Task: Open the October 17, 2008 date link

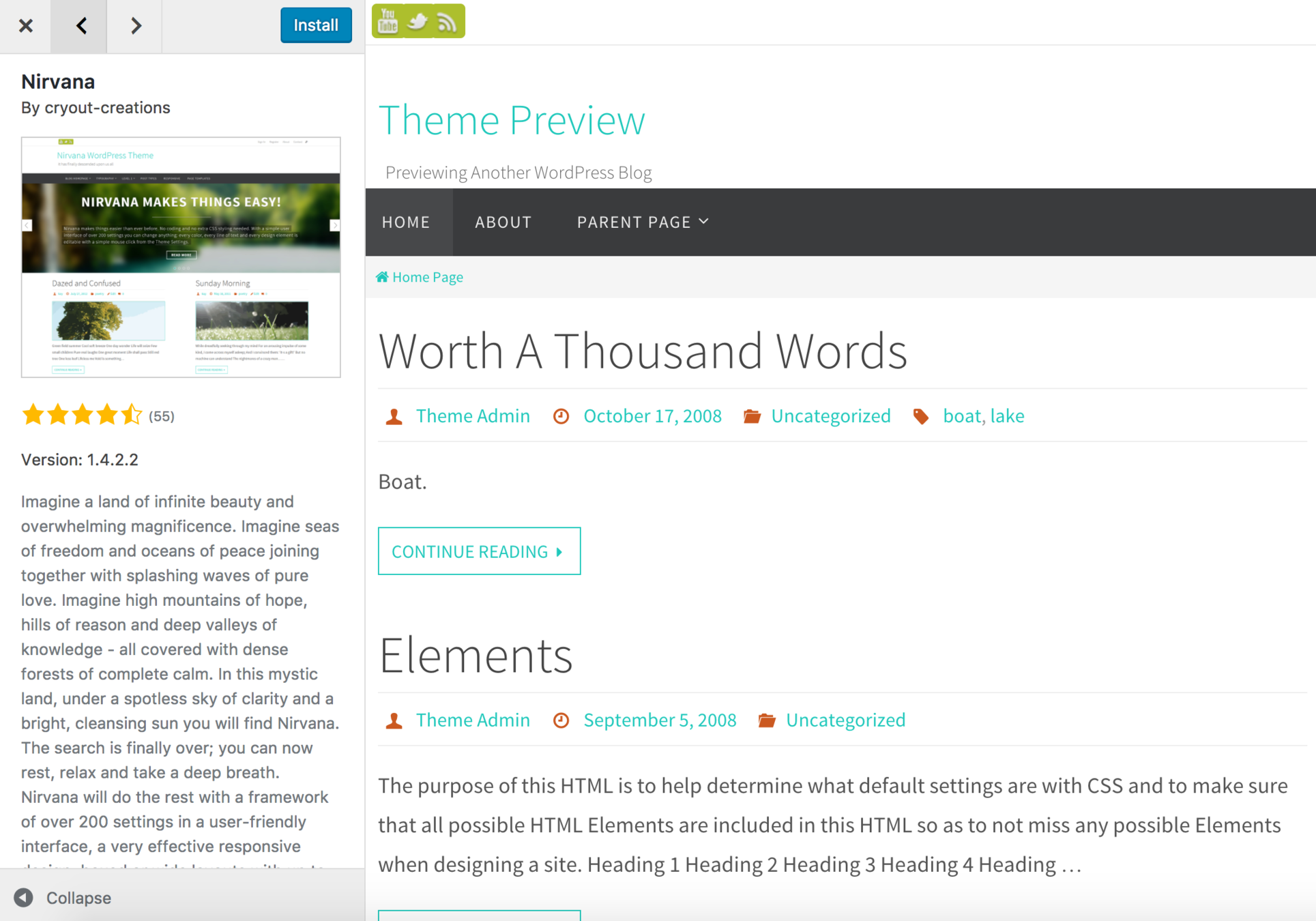Action: (652, 415)
